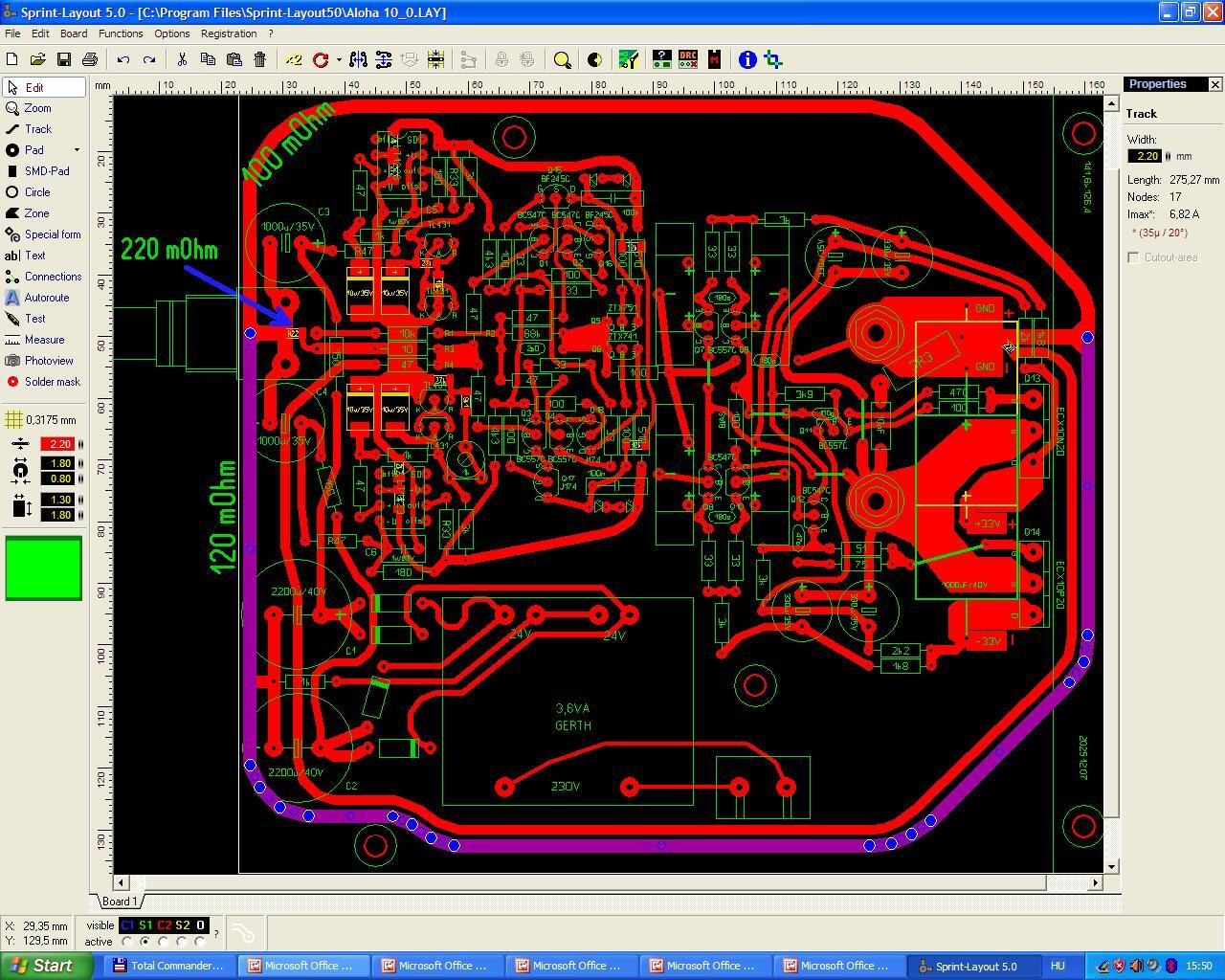Set C1 as the active layer

(127, 942)
